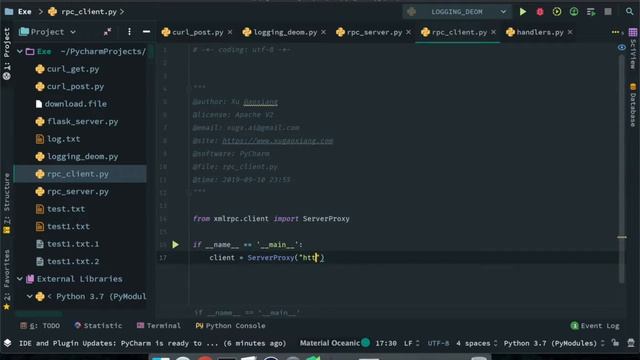Open Project panel options menu
The image size is (640, 360).
pyautogui.click(x=129, y=32)
